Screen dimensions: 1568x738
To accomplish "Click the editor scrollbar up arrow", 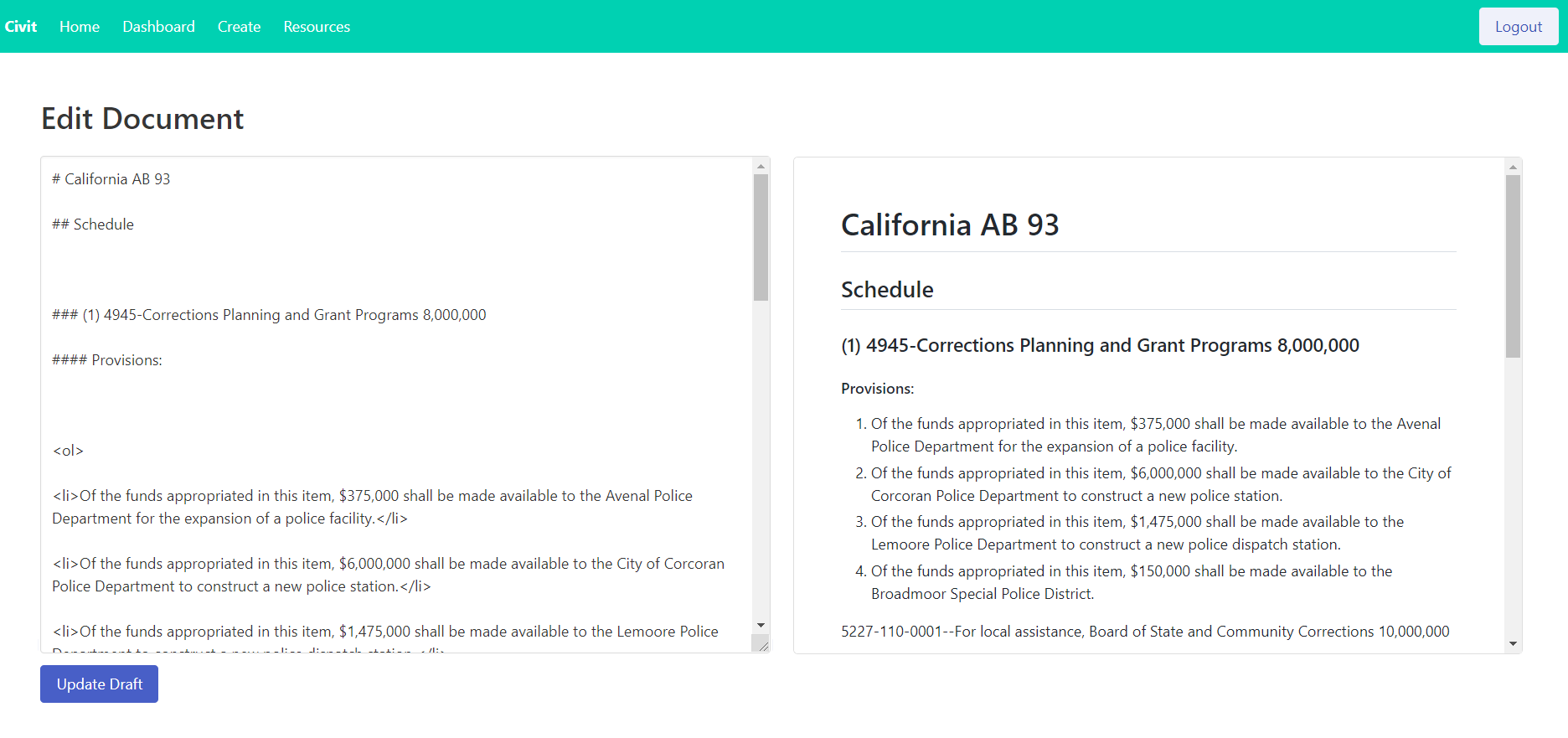I will pos(761,166).
